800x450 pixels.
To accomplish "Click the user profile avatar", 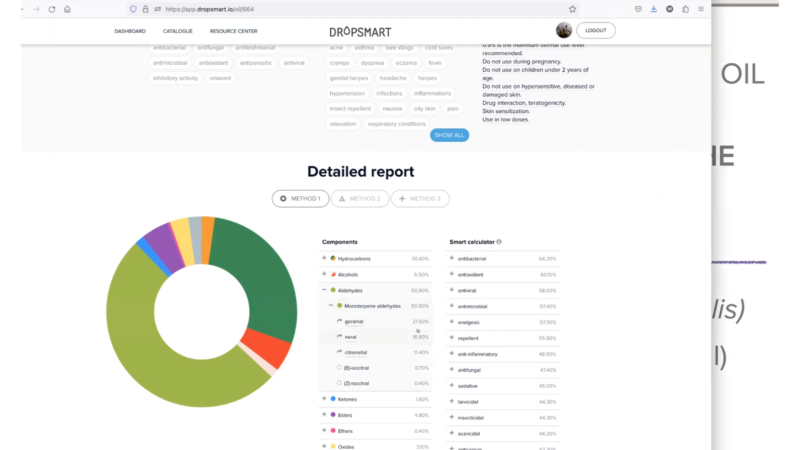I will point(564,31).
